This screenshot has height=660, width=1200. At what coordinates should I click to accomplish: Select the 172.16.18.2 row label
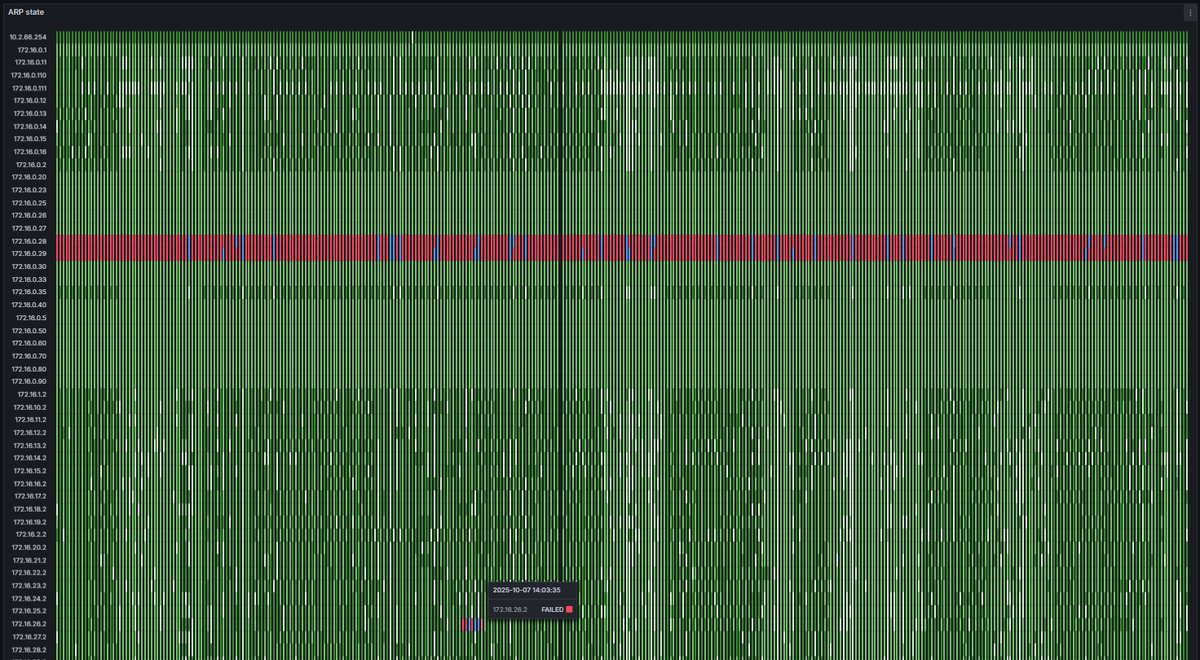click(30, 509)
